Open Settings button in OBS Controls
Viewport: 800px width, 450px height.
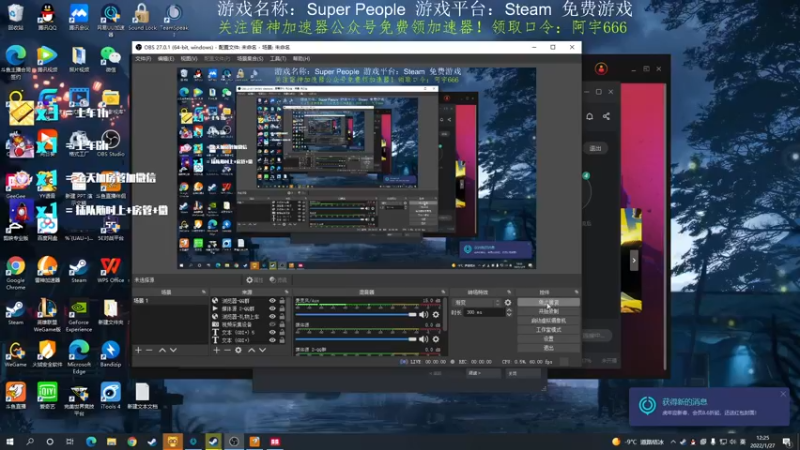click(x=548, y=339)
